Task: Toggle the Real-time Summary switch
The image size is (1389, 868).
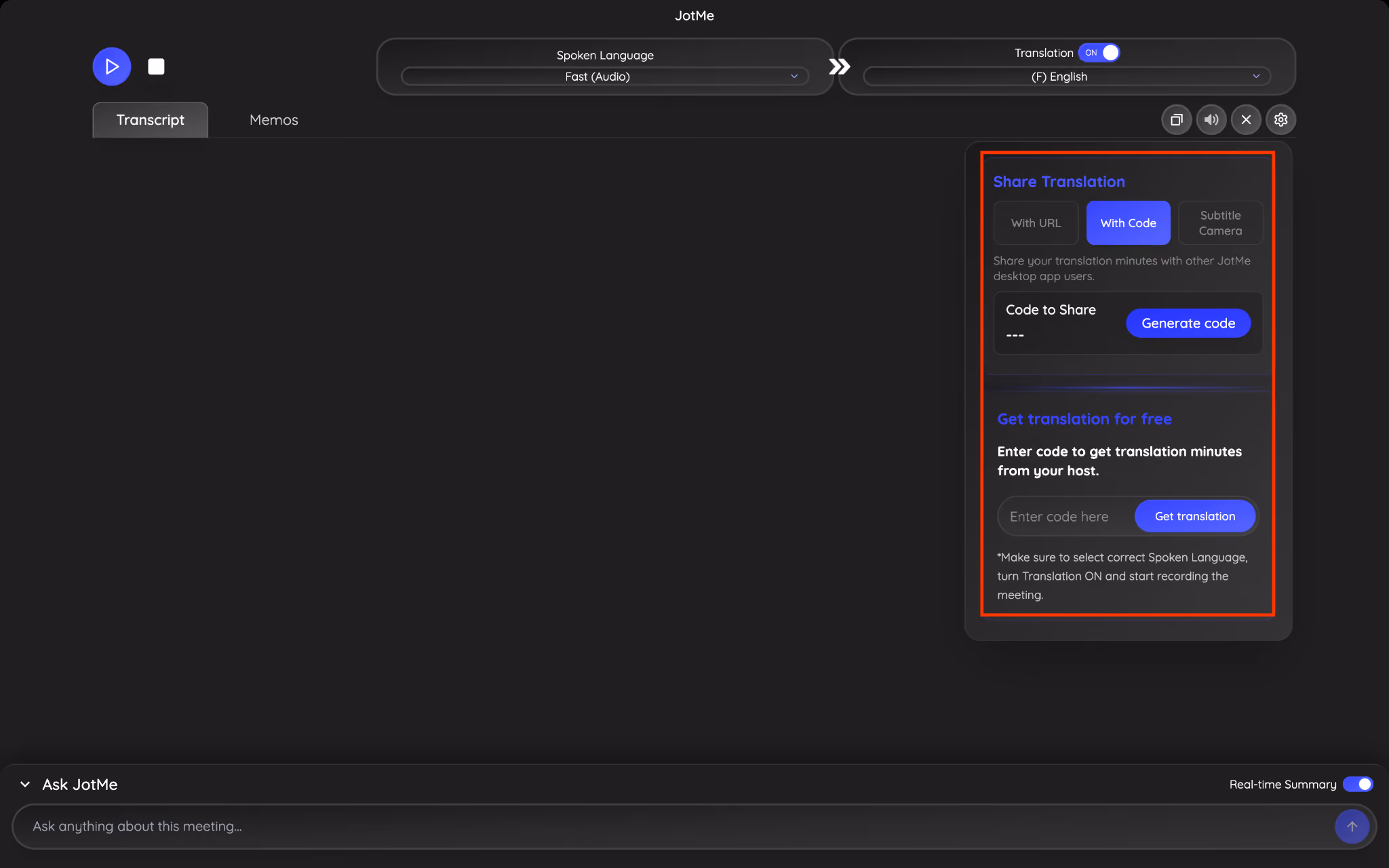Action: [1358, 785]
